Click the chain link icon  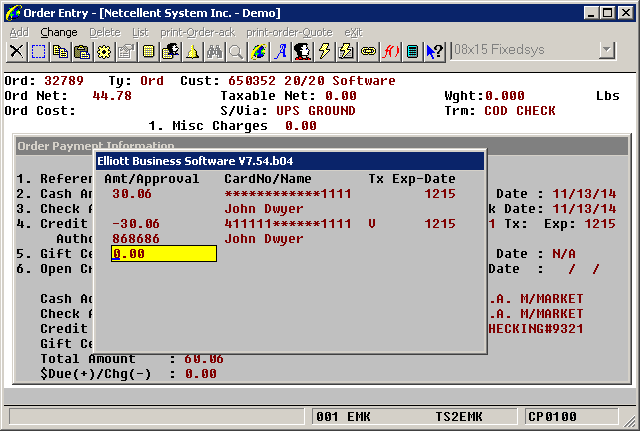pos(368,52)
